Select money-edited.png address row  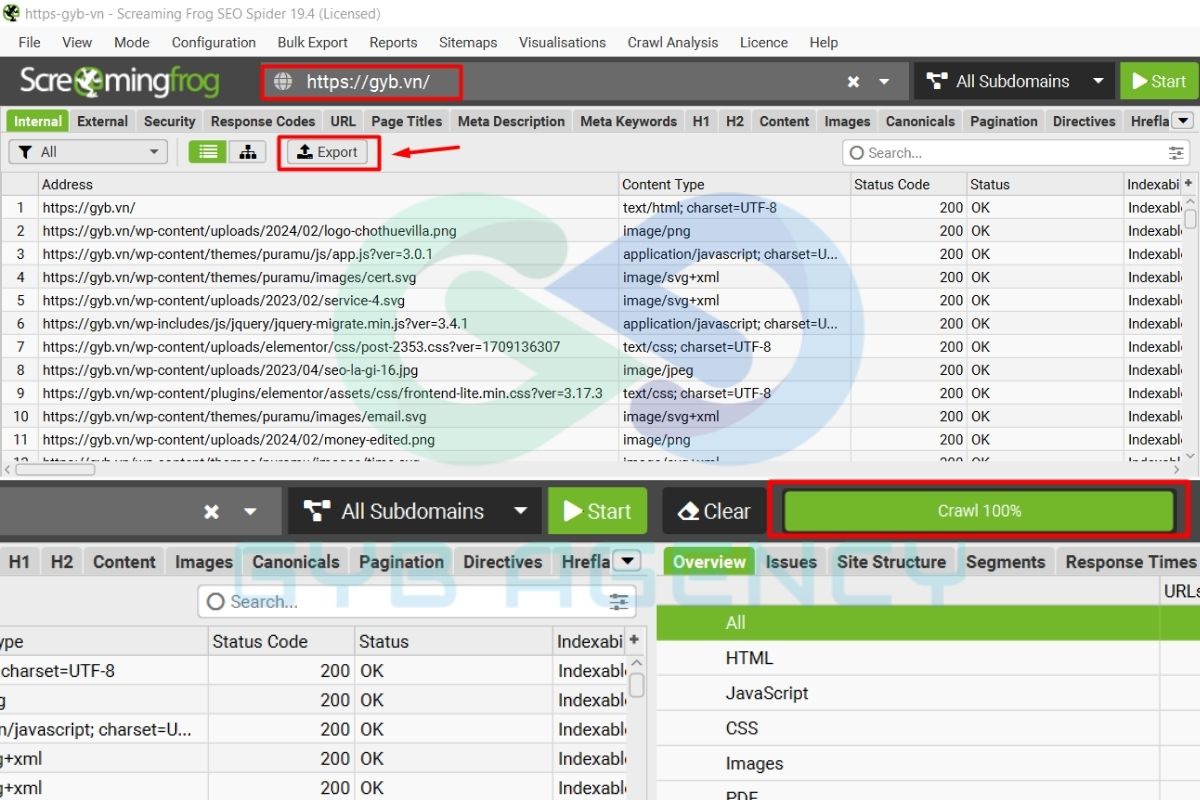pyautogui.click(x=328, y=440)
